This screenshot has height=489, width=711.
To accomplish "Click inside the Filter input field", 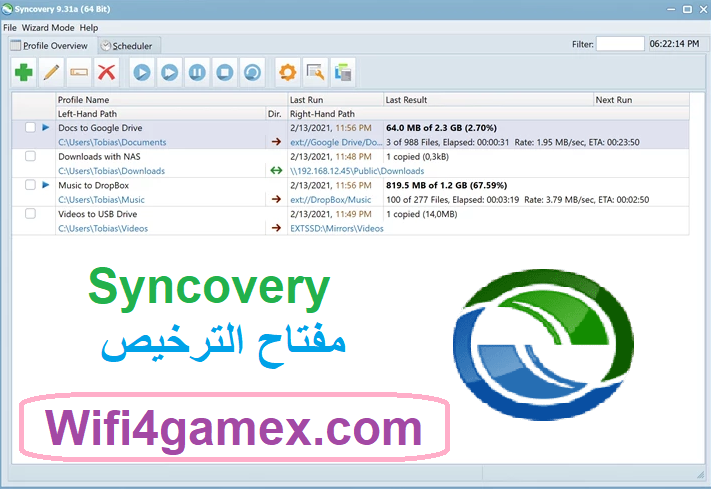I will point(620,44).
